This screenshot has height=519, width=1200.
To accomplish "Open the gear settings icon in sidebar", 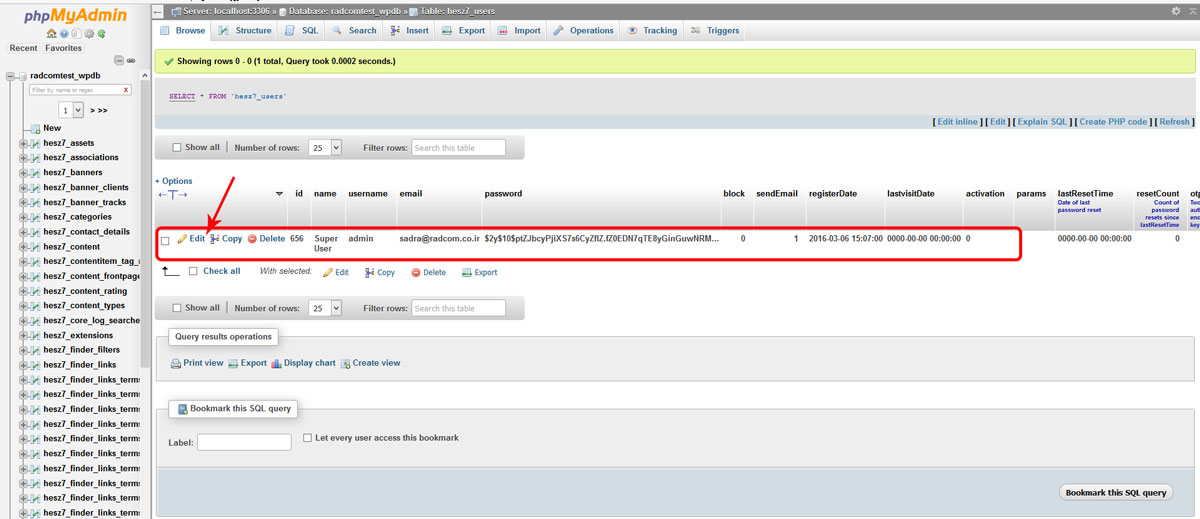I will pyautogui.click(x=88, y=34).
